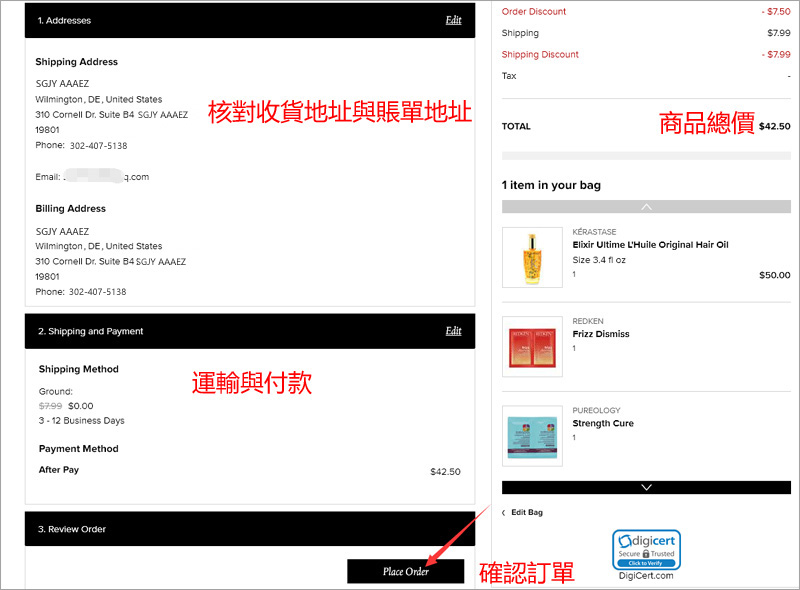800x590 pixels.
Task: Click the Payment Method heading
Action: click(x=79, y=449)
